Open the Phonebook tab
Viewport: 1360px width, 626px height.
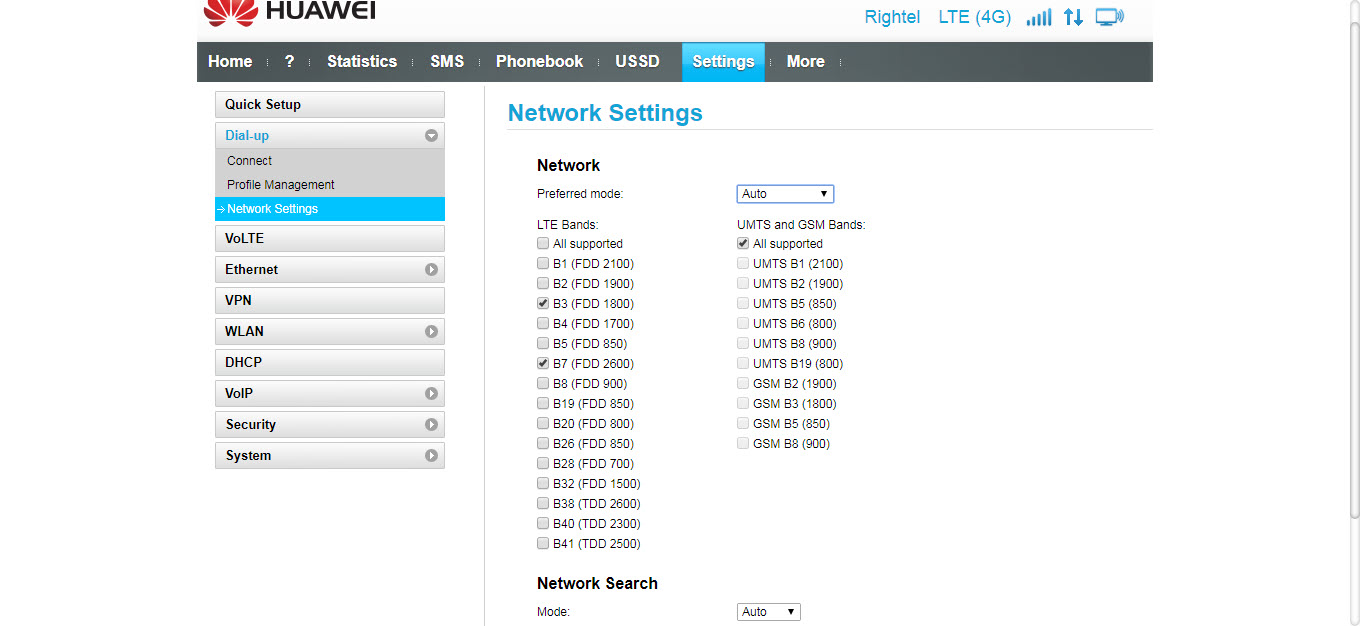(539, 61)
